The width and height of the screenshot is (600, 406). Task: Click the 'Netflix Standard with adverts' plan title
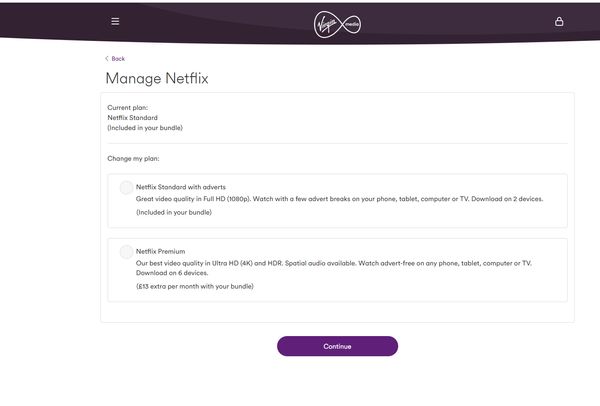[x=181, y=187]
